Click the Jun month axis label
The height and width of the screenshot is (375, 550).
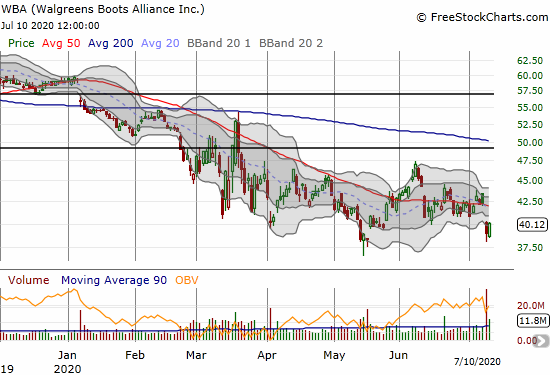[x=398, y=355]
